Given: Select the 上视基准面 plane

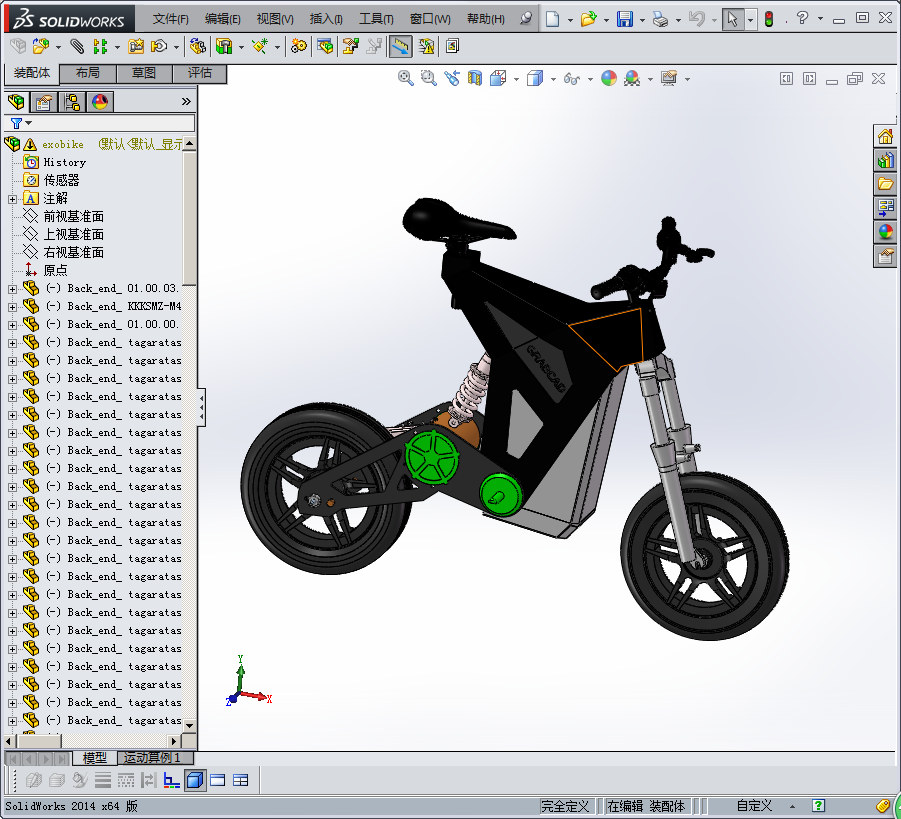Looking at the screenshot, I should point(74,234).
